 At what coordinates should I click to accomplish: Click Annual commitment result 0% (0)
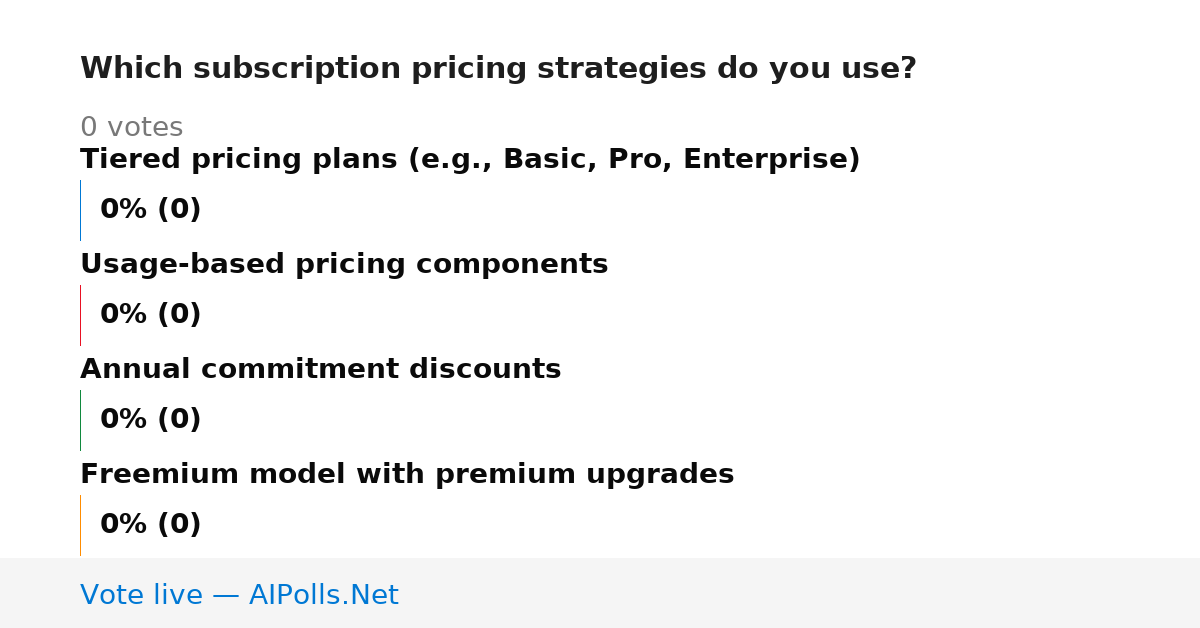coord(150,420)
